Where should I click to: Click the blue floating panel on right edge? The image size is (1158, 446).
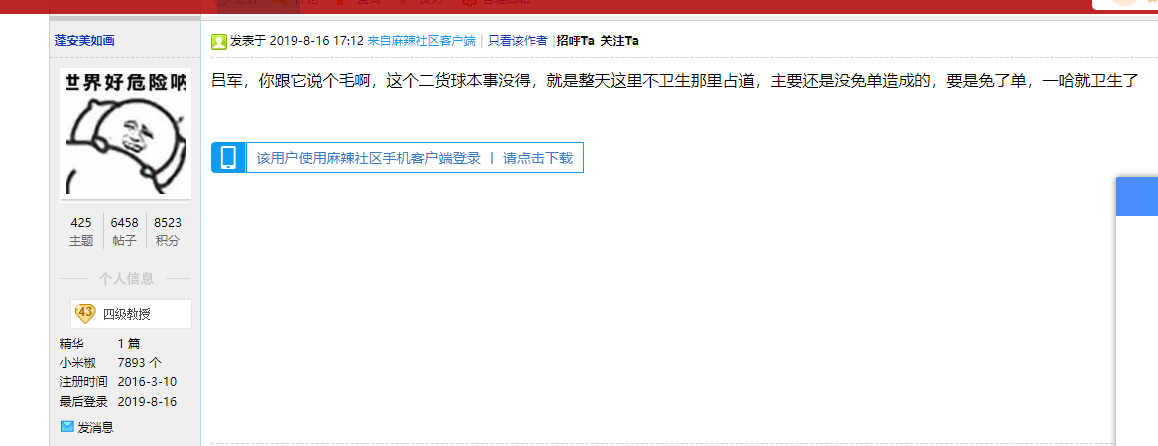pyautogui.click(x=1137, y=197)
